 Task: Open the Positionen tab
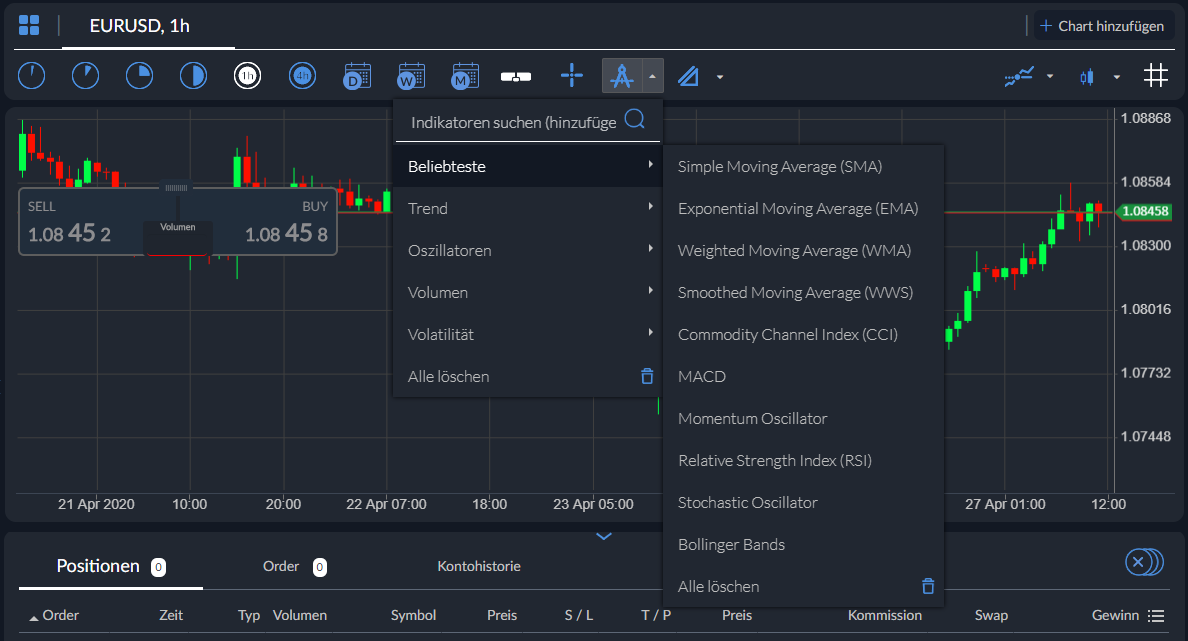tap(111, 566)
